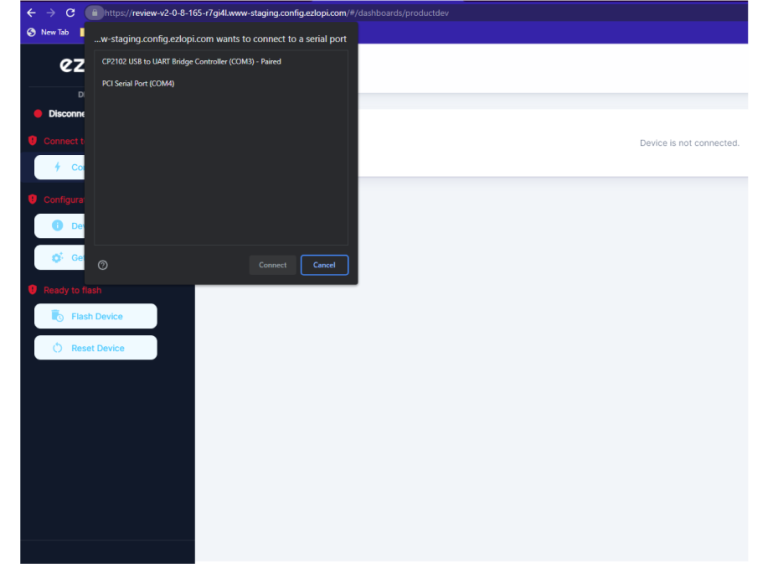Image resolution: width=768 pixels, height=564 pixels.
Task: Click the lightning bolt connect icon
Action: (57, 167)
